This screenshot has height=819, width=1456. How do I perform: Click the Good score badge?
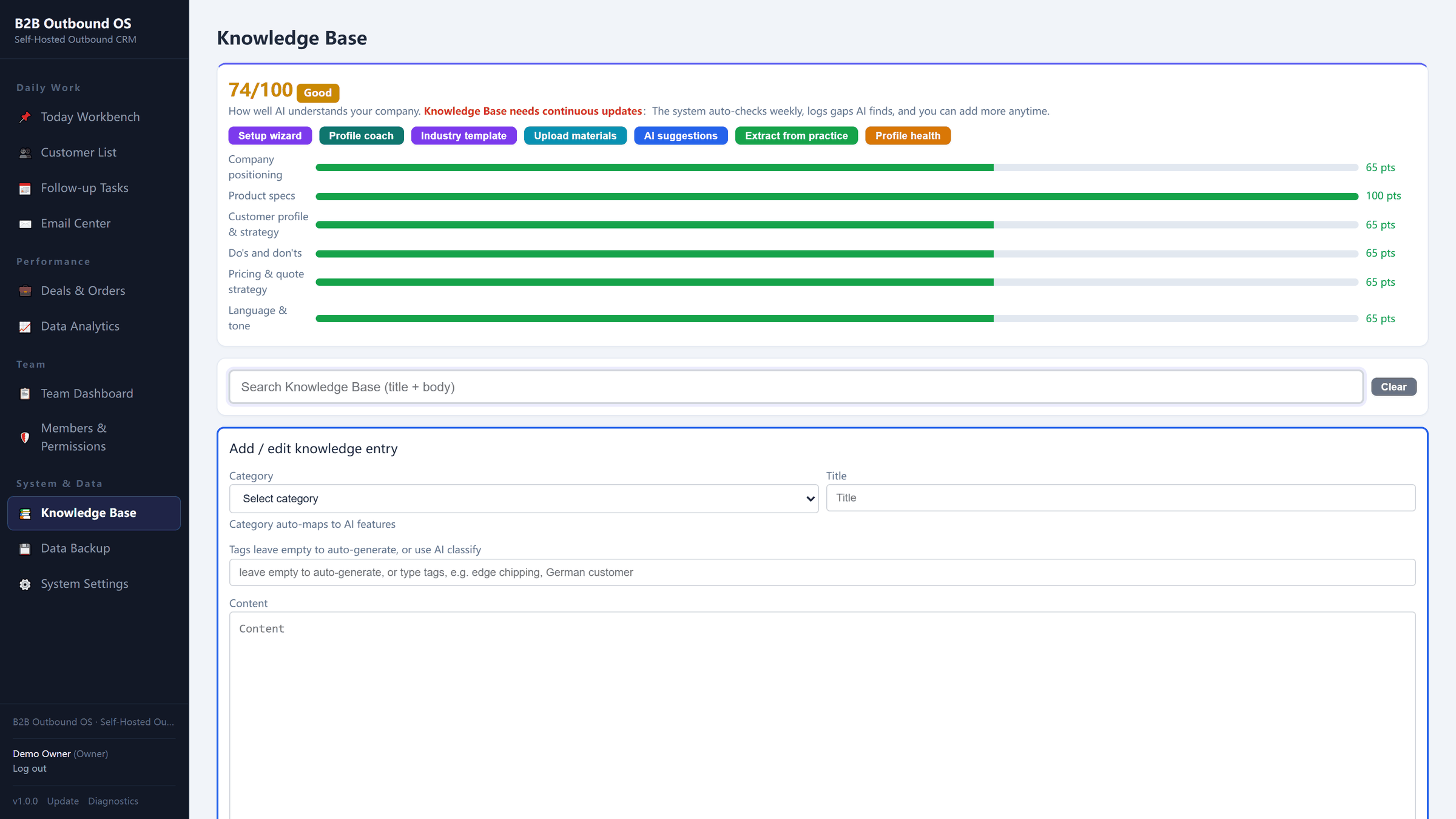point(318,93)
